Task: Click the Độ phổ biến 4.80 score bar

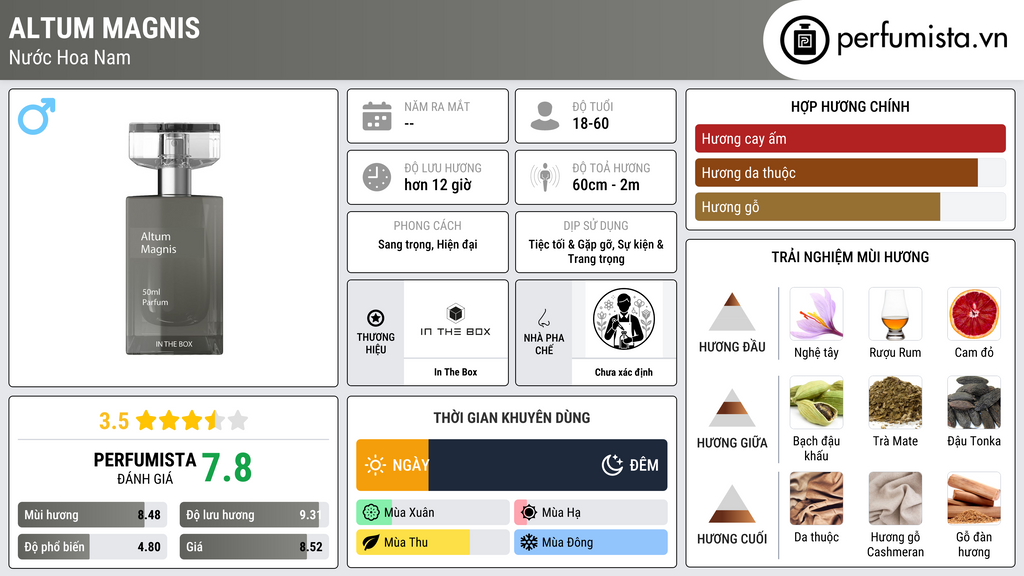Action: pyautogui.click(x=92, y=547)
